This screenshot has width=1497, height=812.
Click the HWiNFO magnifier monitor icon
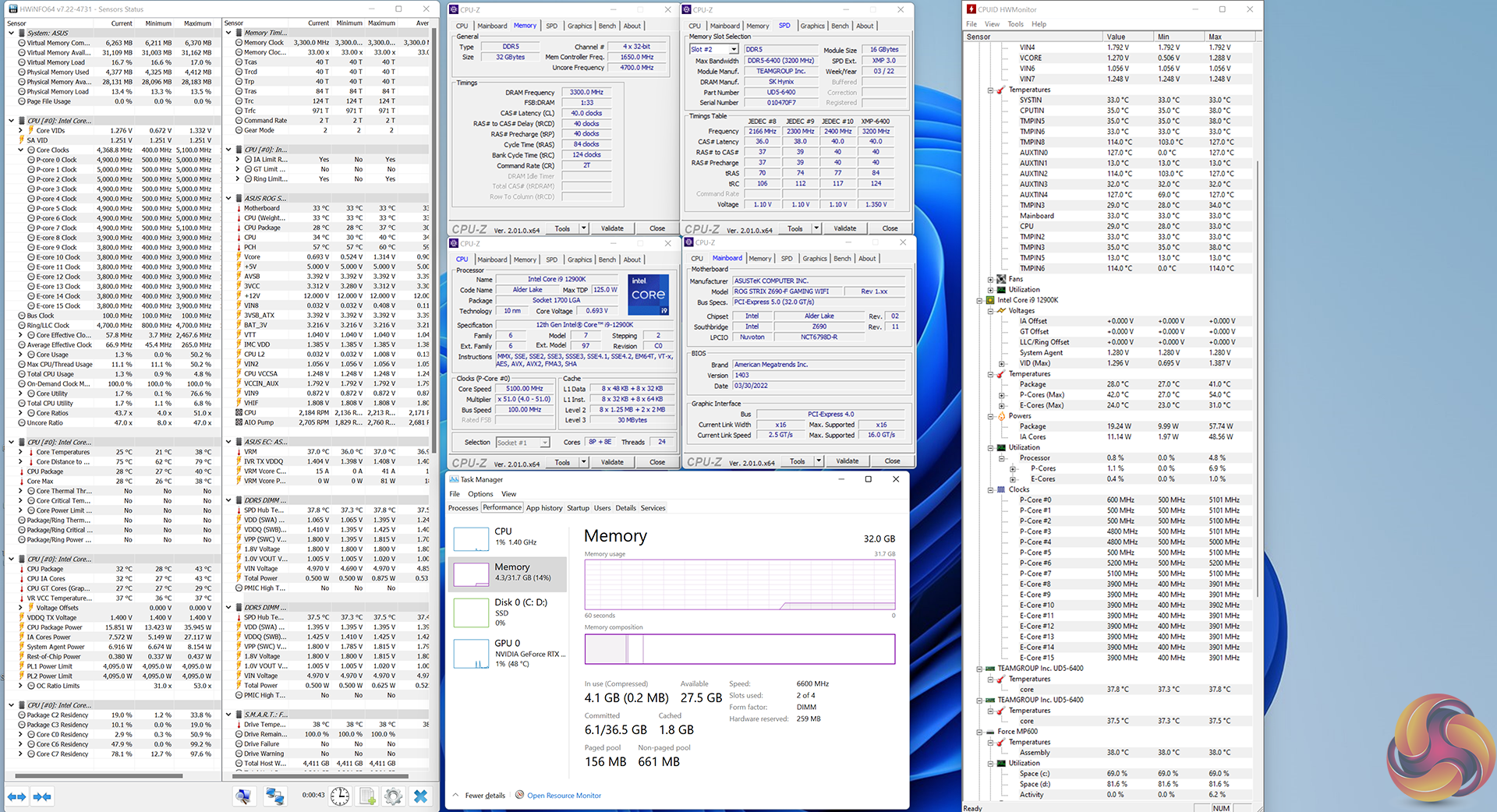(244, 796)
